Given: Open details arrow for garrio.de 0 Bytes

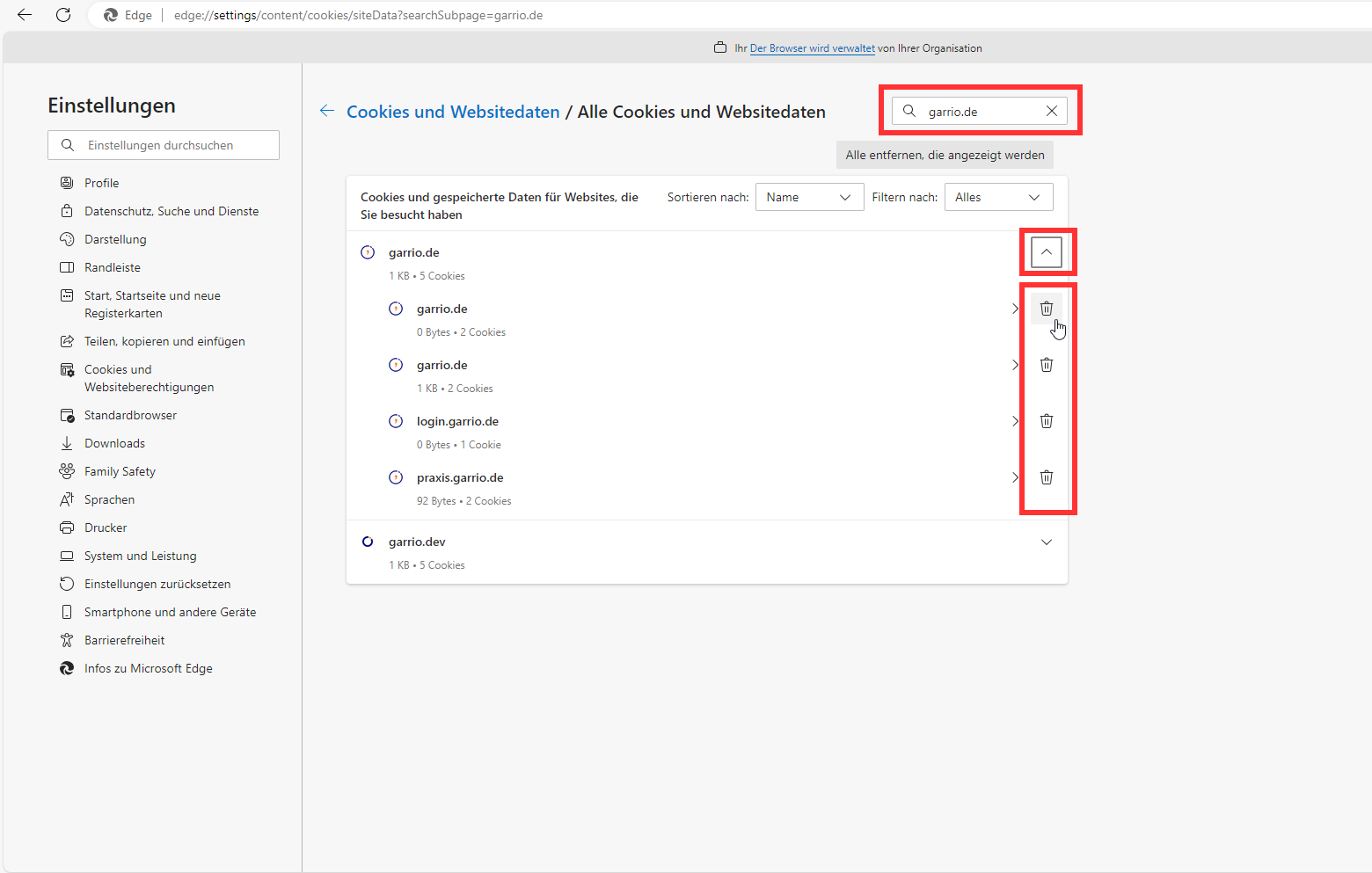Looking at the screenshot, I should tap(1015, 309).
